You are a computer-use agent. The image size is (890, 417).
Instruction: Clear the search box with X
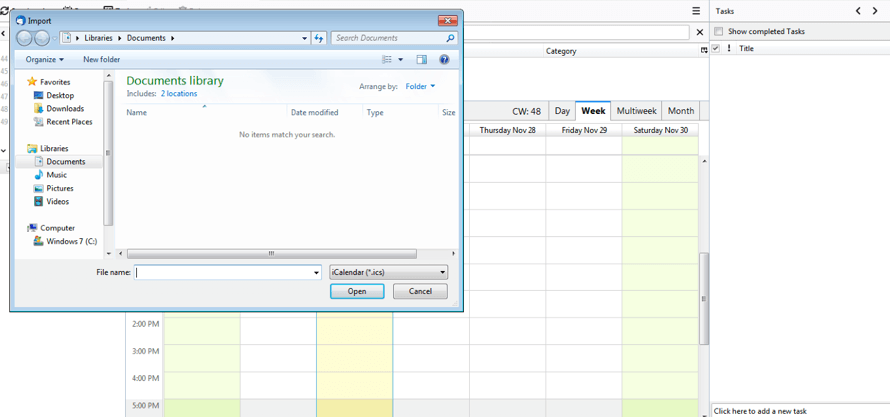point(699,32)
